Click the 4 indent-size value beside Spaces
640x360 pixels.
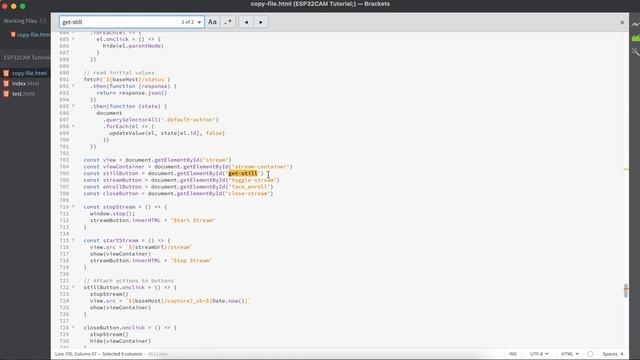(622, 354)
